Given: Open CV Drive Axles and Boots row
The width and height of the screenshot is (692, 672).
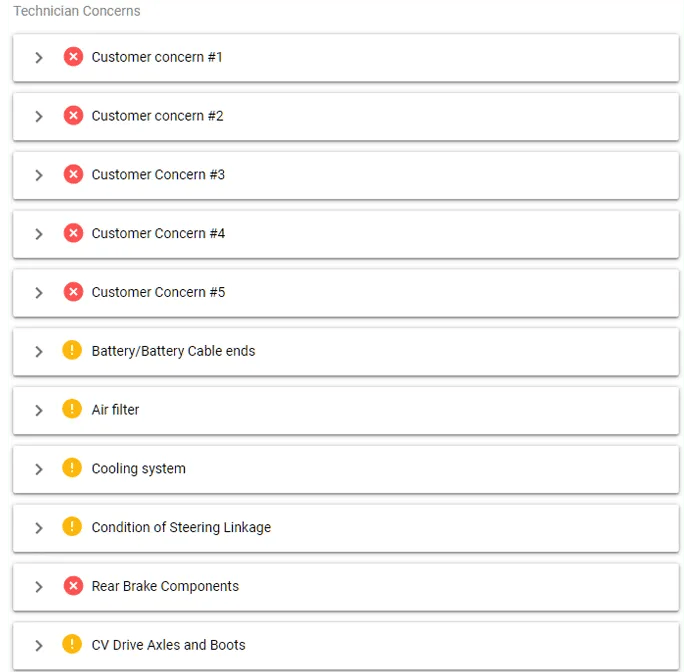Looking at the screenshot, I should tap(168, 645).
